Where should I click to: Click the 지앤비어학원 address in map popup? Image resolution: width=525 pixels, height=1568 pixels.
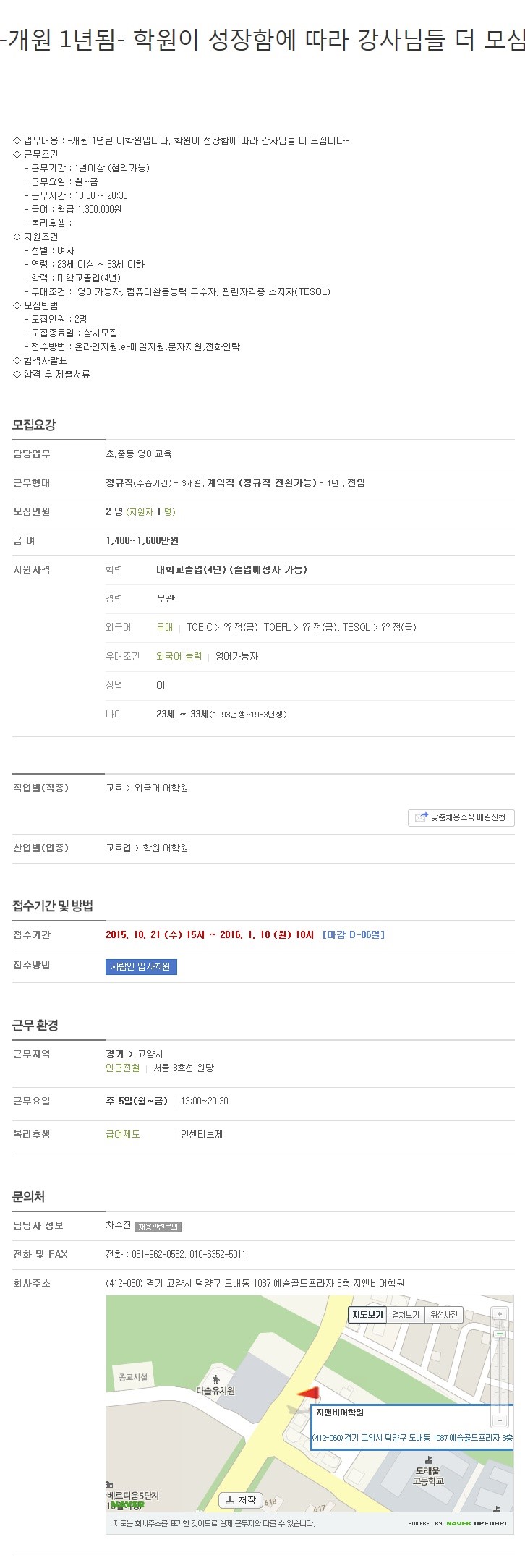[x=412, y=1437]
